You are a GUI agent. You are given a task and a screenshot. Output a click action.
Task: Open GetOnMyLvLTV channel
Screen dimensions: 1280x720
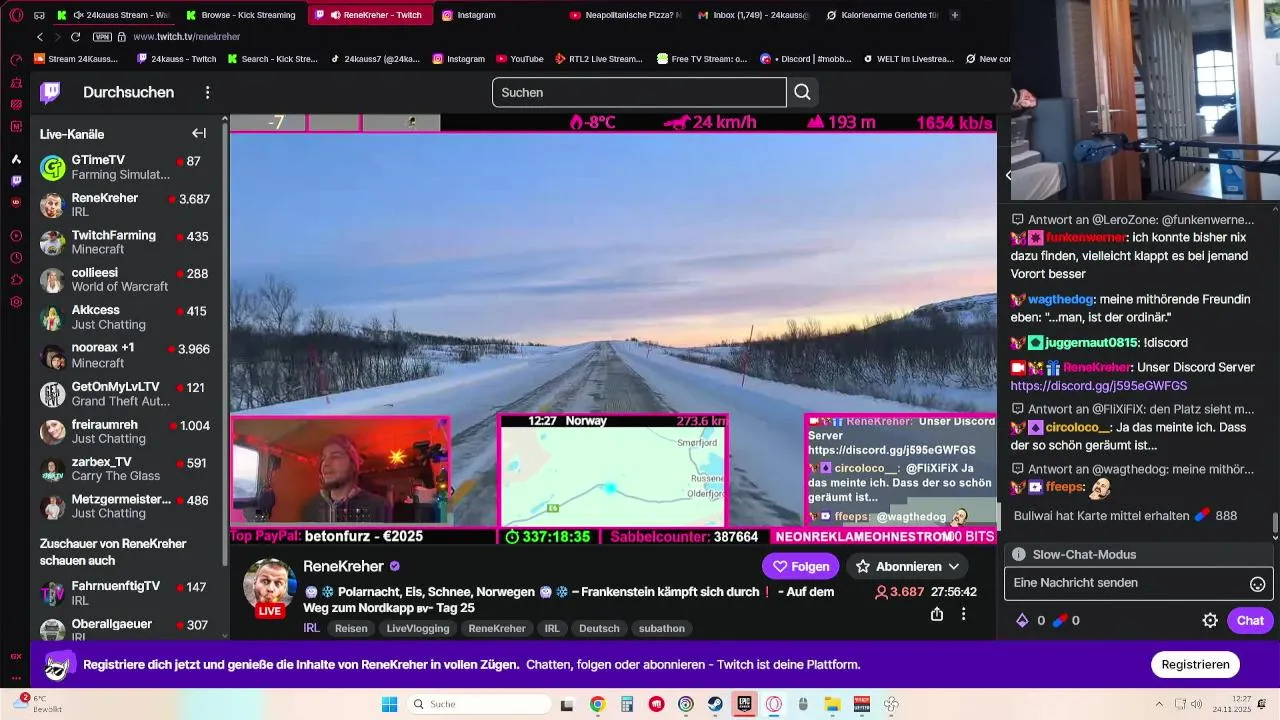(x=125, y=394)
